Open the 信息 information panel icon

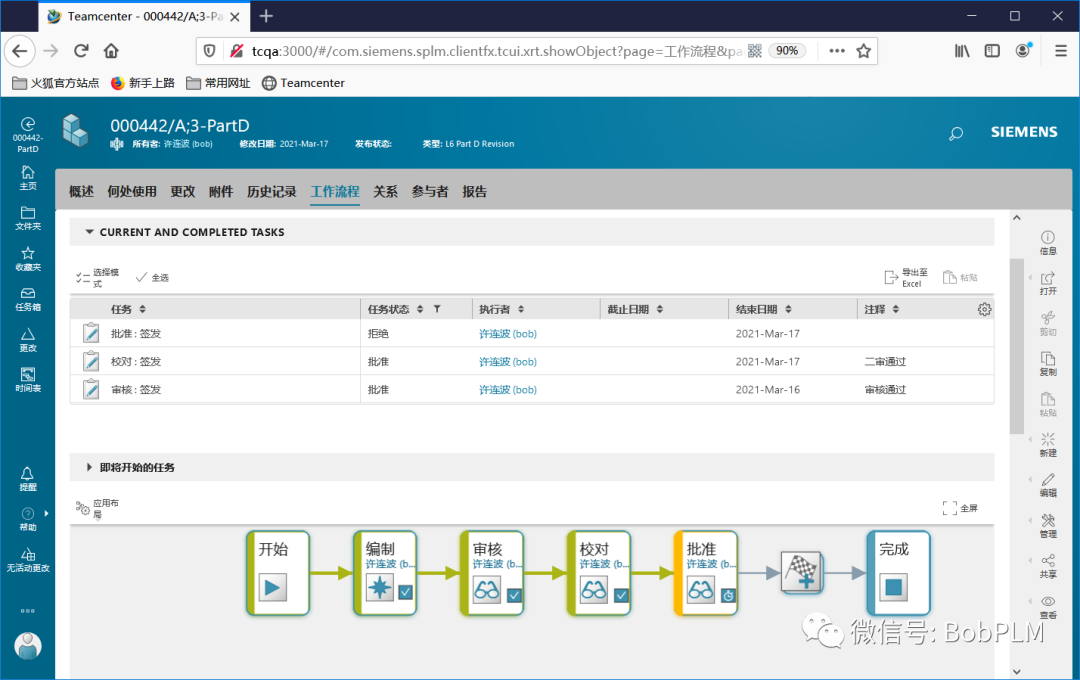point(1048,243)
